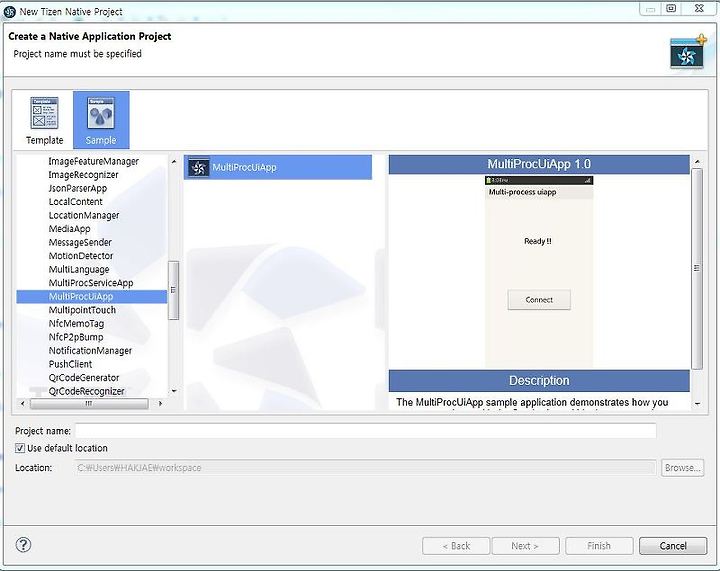Select LocalContent in the sample list
The image size is (720, 571).
click(75, 202)
